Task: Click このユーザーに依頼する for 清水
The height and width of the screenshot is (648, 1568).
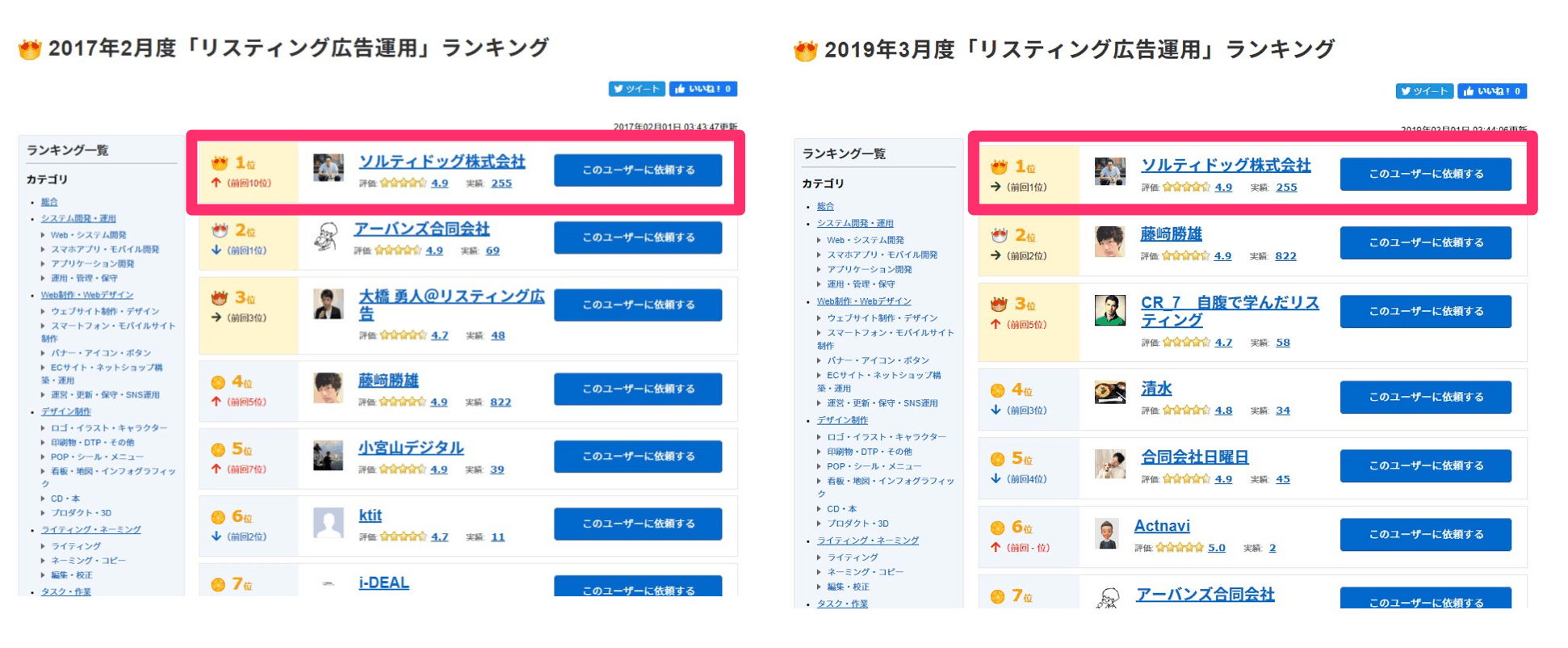Action: point(1426,397)
